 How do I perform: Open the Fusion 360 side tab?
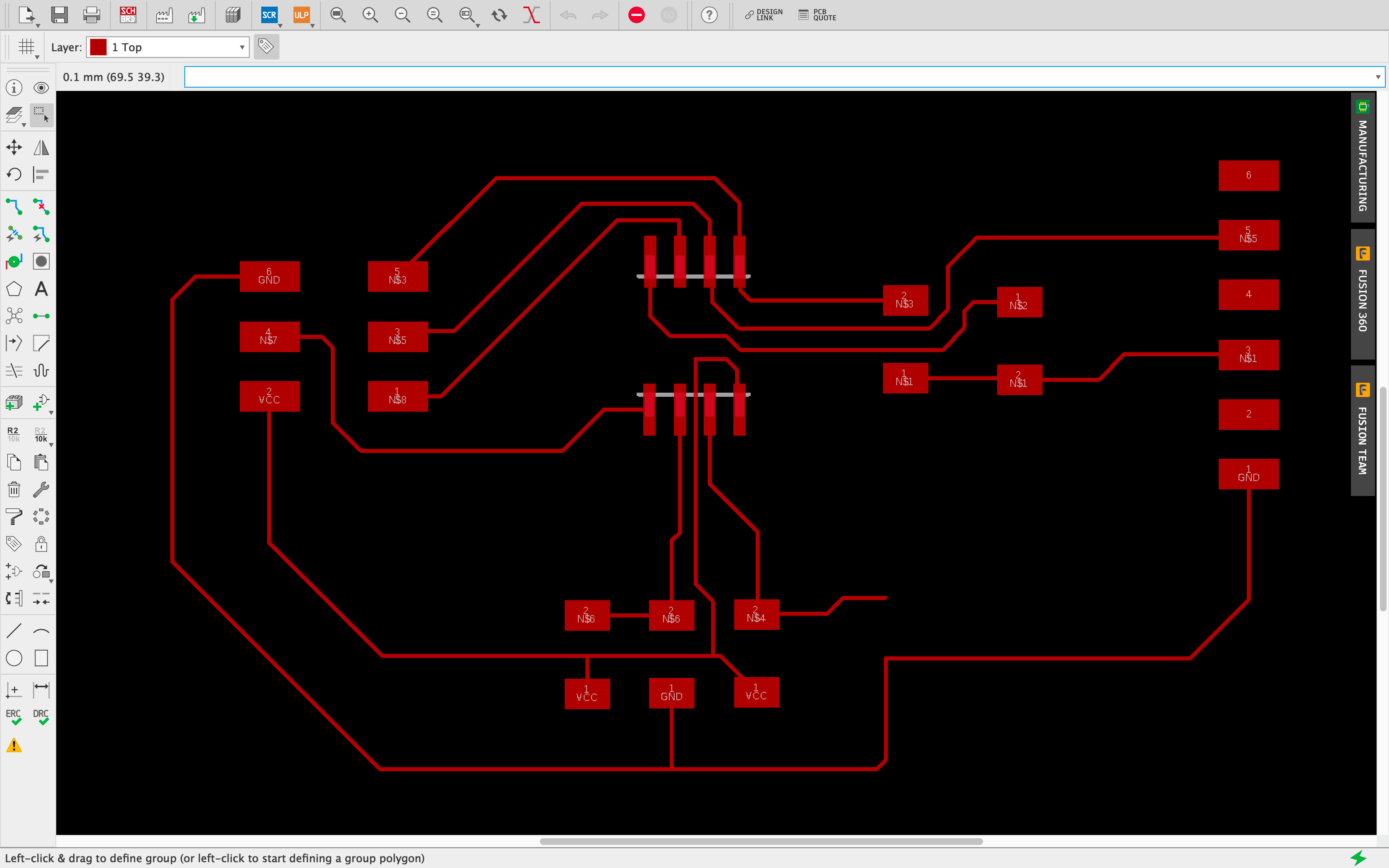tap(1363, 293)
